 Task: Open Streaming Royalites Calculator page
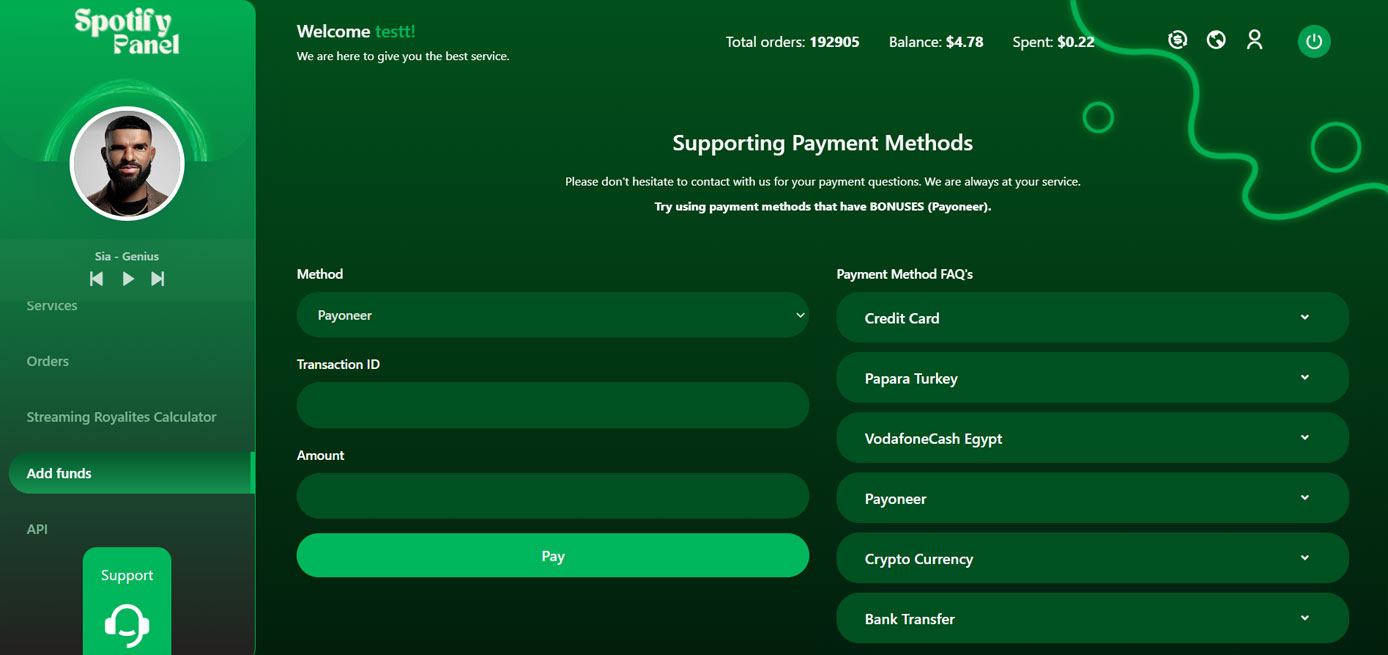click(121, 417)
